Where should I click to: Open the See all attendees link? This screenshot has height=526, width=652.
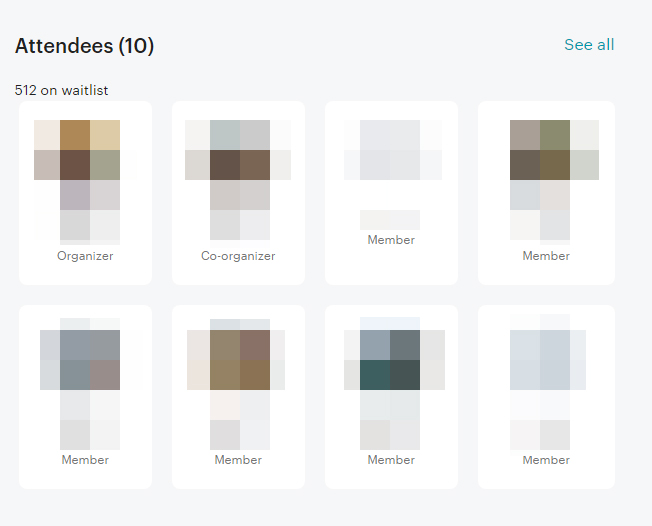[x=589, y=45]
